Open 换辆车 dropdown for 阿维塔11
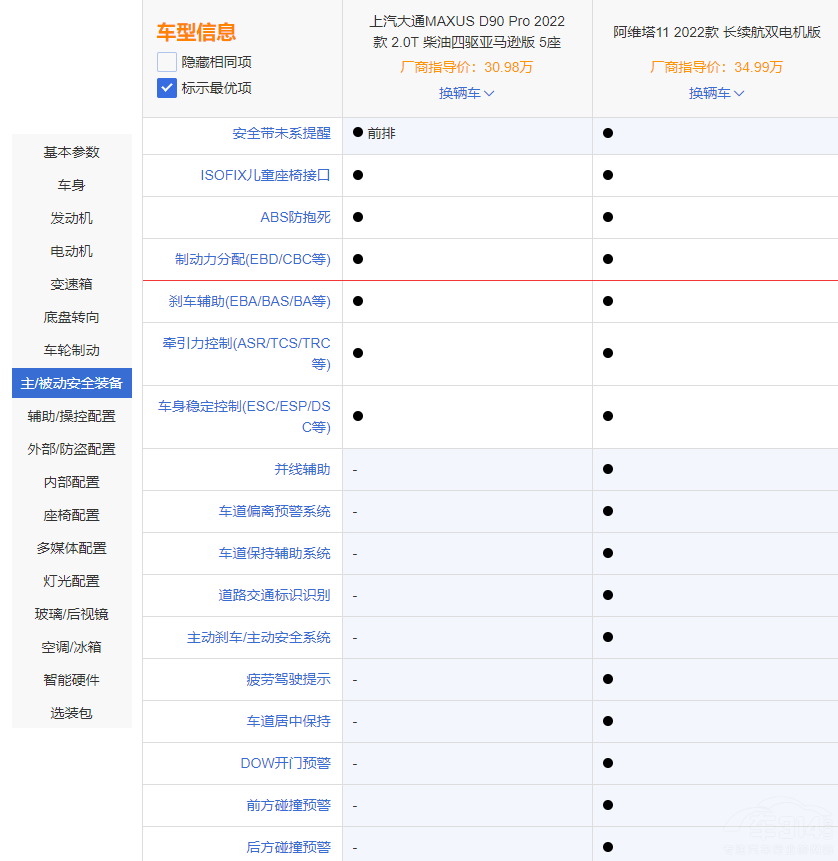 (716, 93)
